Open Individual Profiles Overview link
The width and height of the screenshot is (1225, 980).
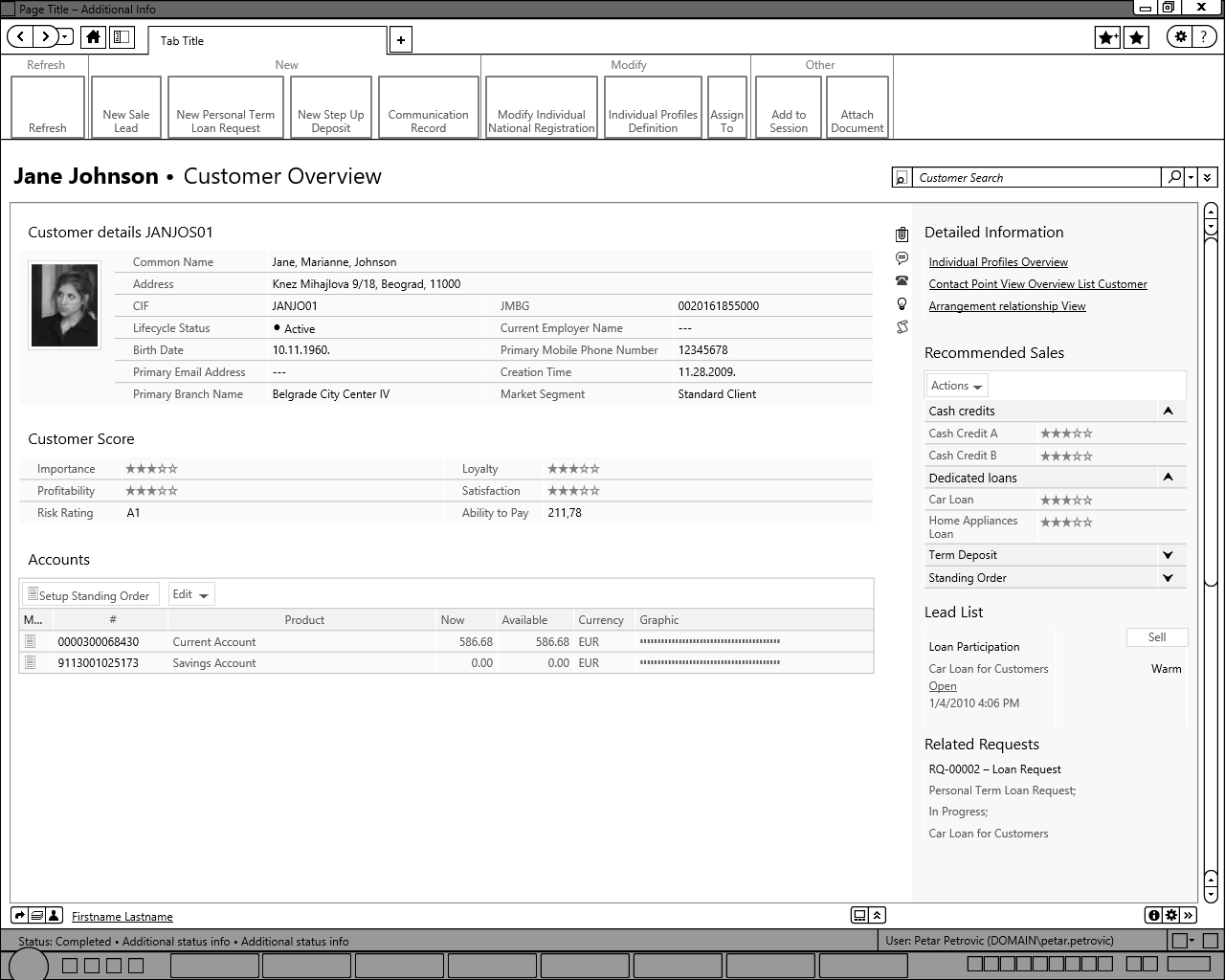(998, 262)
